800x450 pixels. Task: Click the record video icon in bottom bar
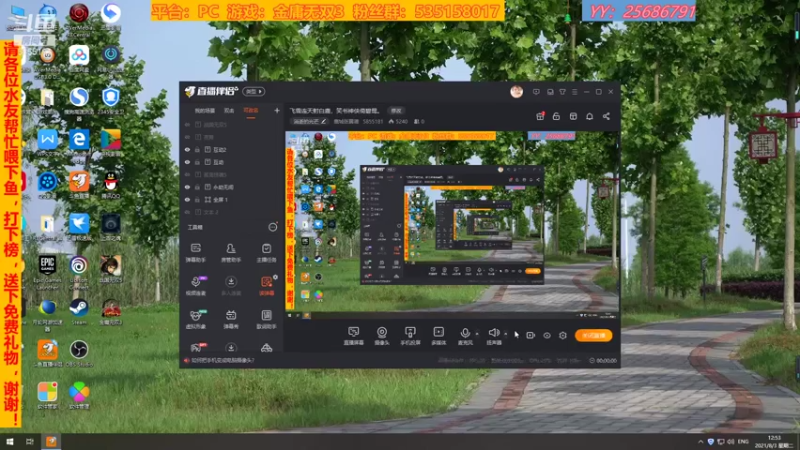pyautogui.click(x=531, y=335)
